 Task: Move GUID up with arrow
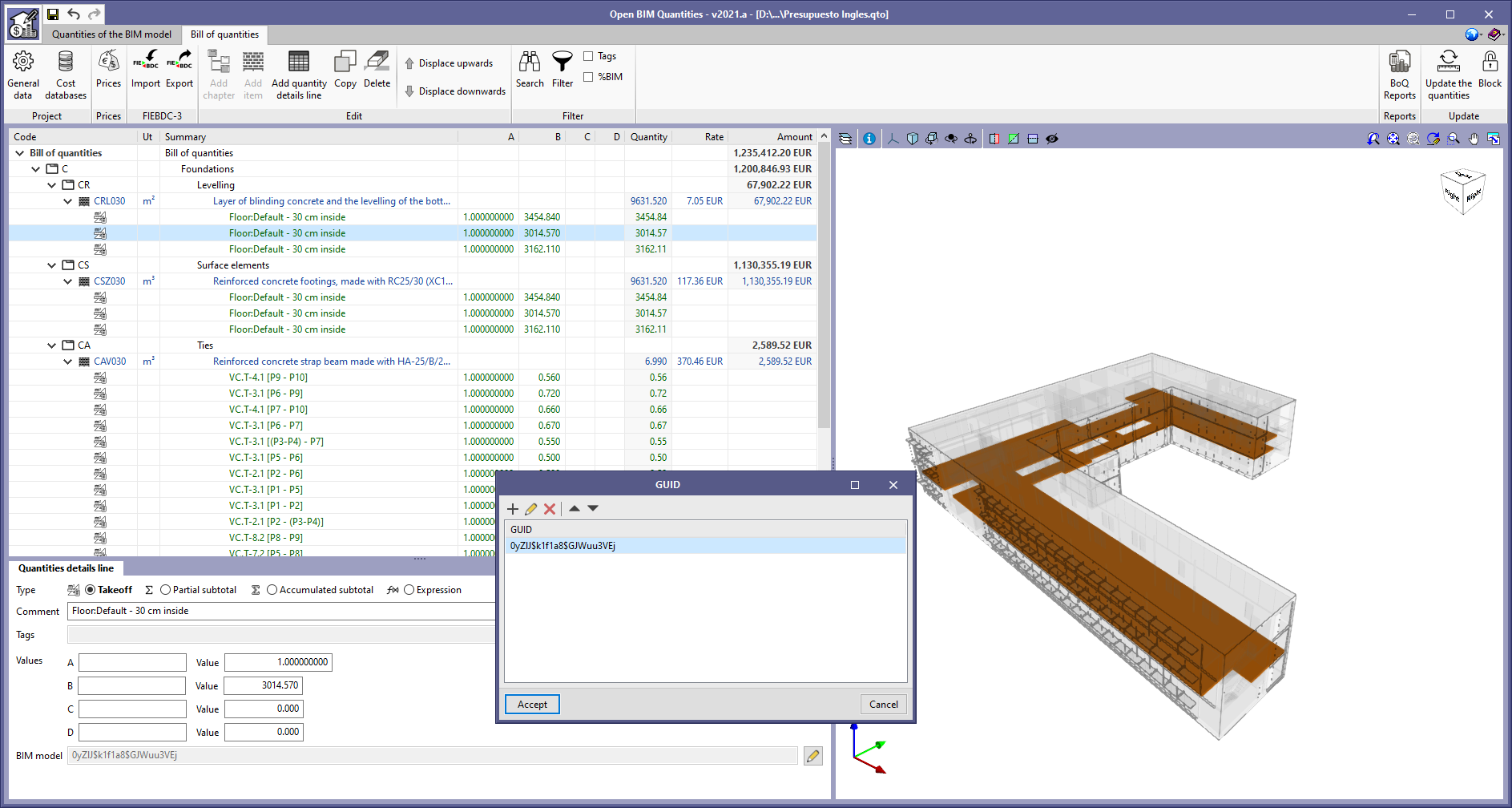(x=575, y=508)
